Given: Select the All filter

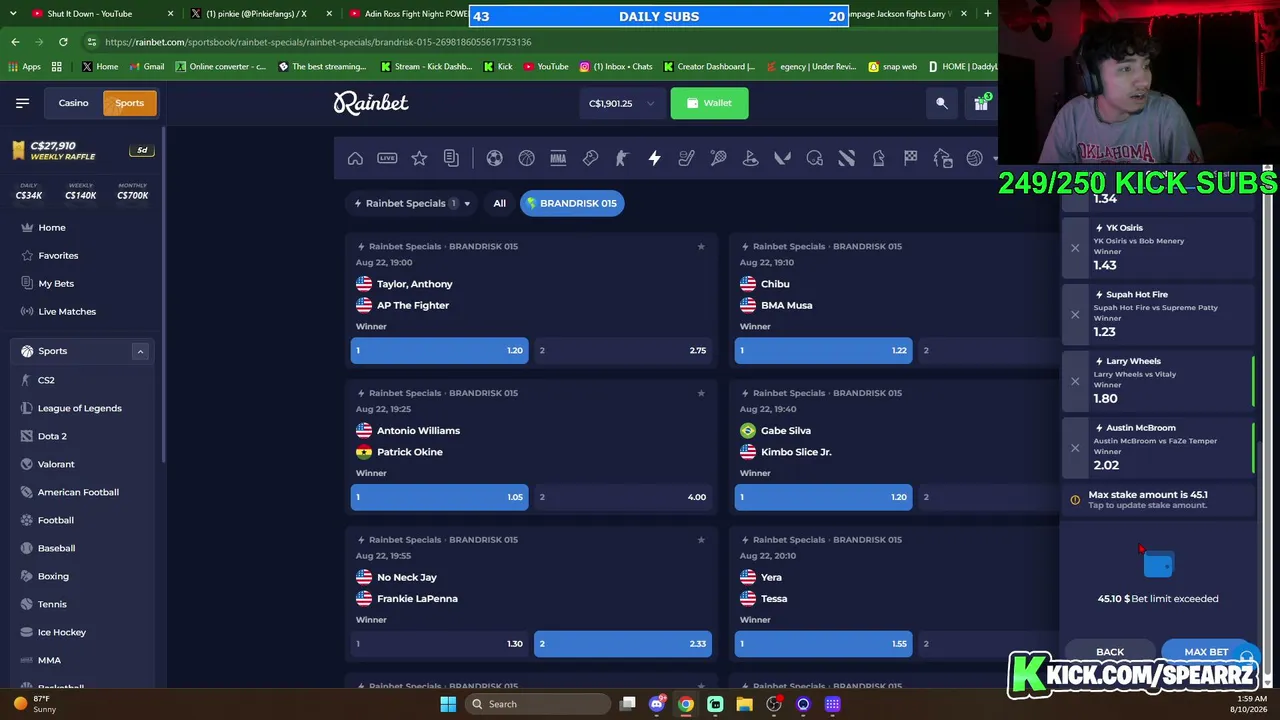Looking at the screenshot, I should point(499,203).
